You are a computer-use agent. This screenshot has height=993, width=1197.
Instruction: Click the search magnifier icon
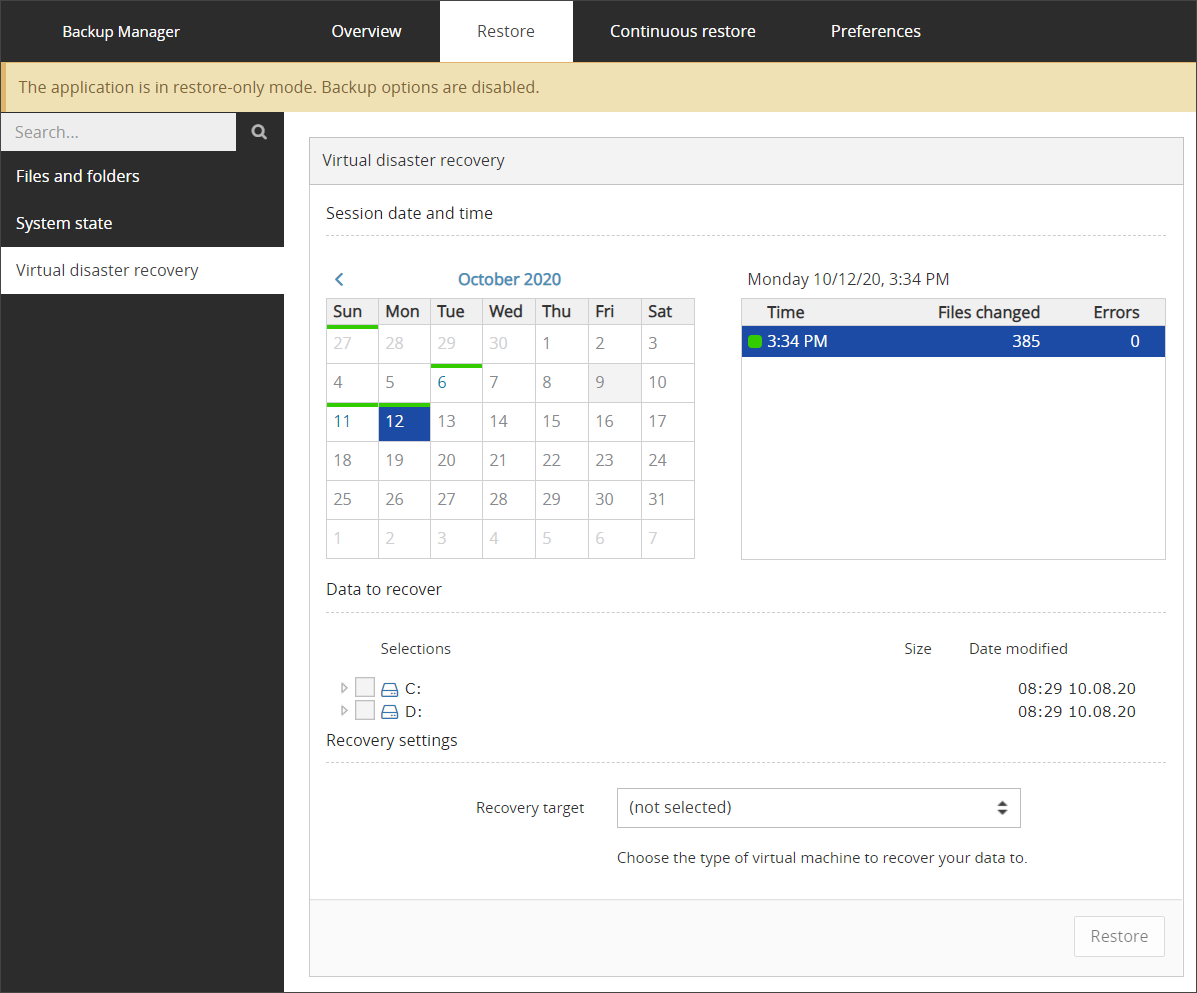point(259,132)
